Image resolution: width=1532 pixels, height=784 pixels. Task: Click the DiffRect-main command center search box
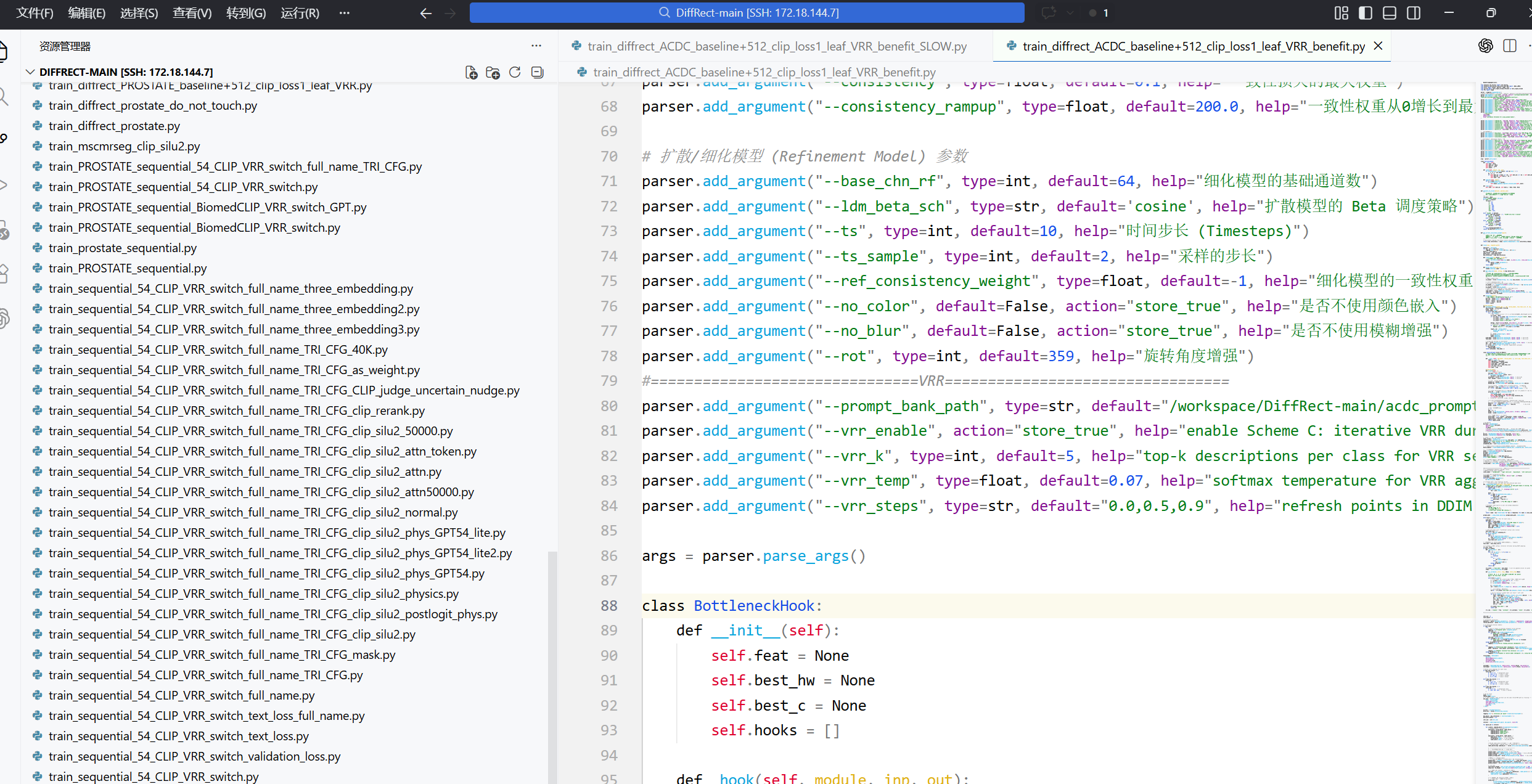[747, 13]
